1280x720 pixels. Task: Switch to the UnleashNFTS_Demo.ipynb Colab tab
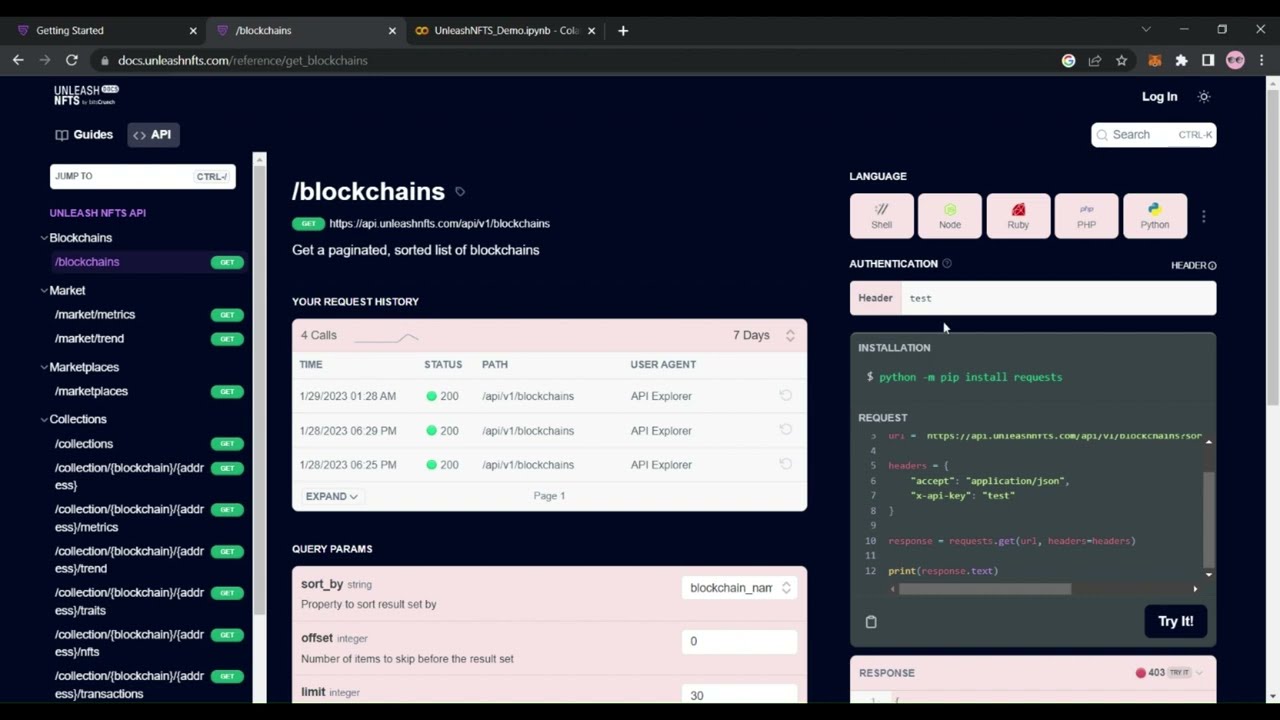pyautogui.click(x=505, y=30)
